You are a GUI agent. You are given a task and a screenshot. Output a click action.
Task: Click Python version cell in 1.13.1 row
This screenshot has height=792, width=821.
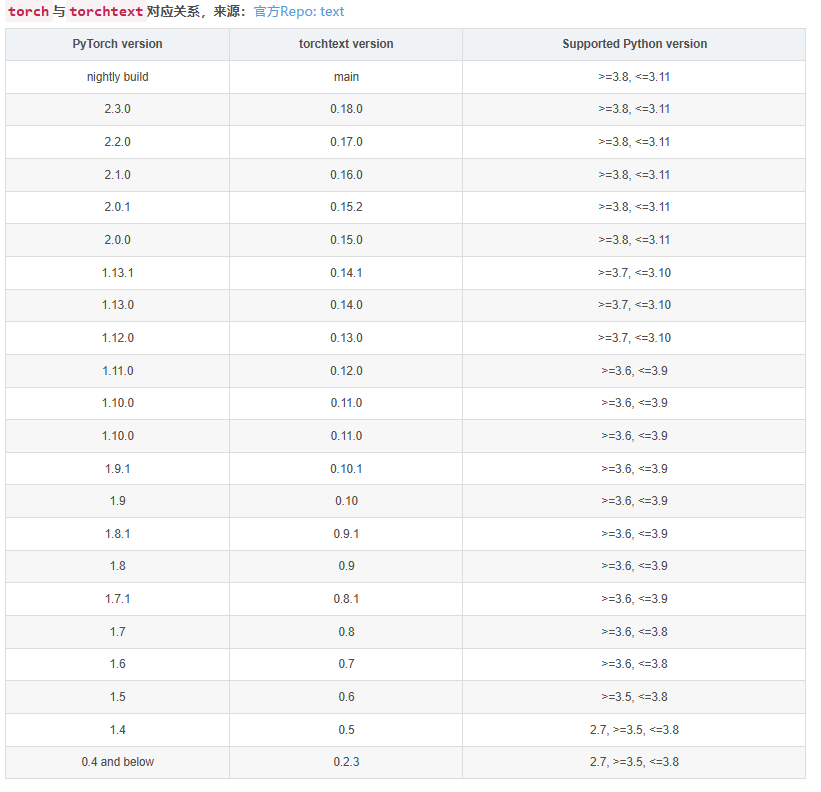634,273
